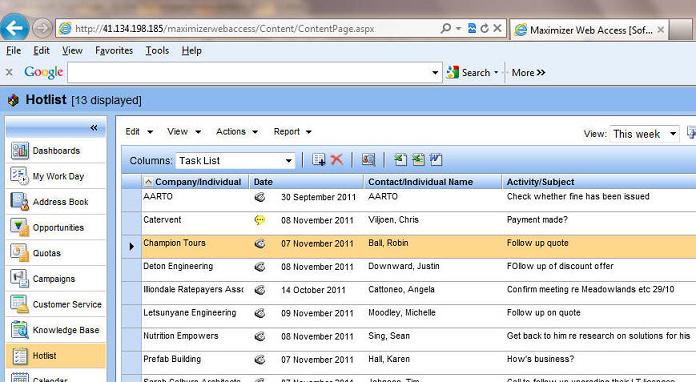Sort by Company/Individual column header
Image resolution: width=696 pixels, height=382 pixels.
[x=195, y=182]
